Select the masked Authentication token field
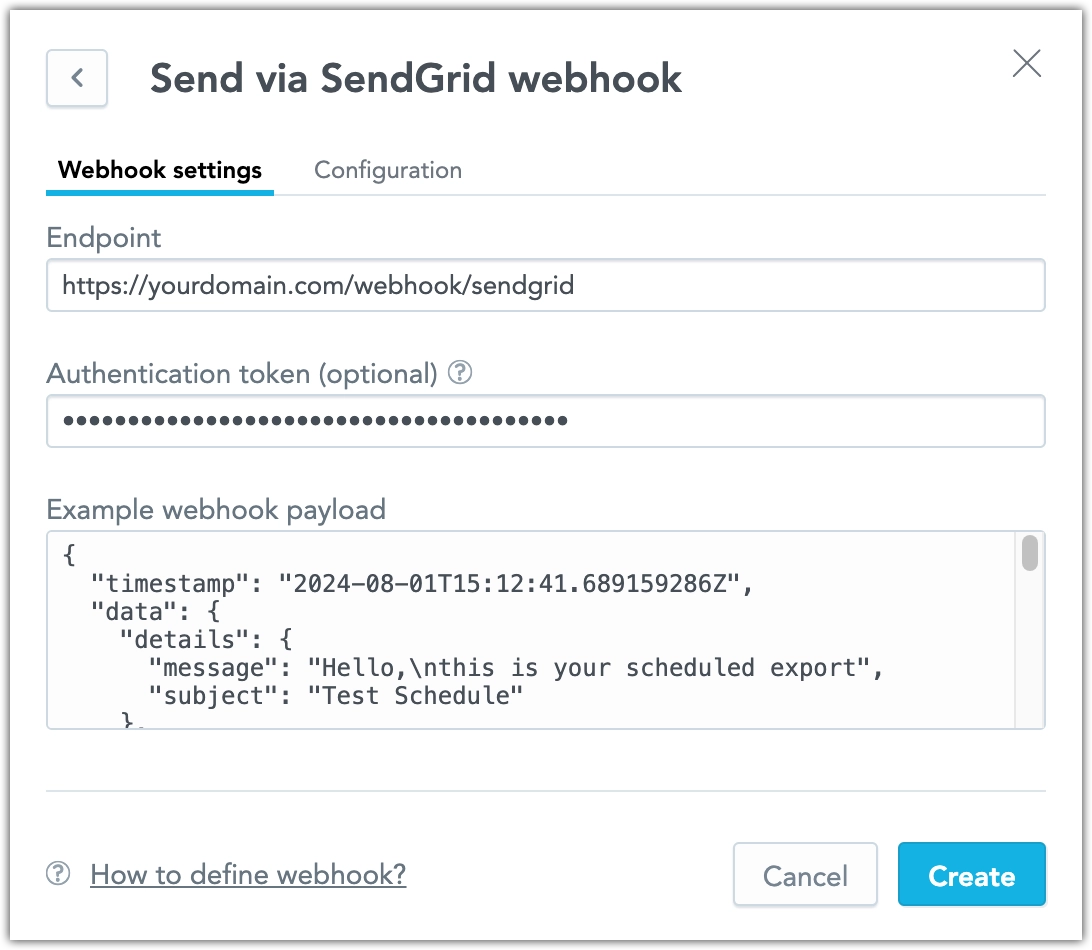This screenshot has height=950, width=1092. pos(546,421)
